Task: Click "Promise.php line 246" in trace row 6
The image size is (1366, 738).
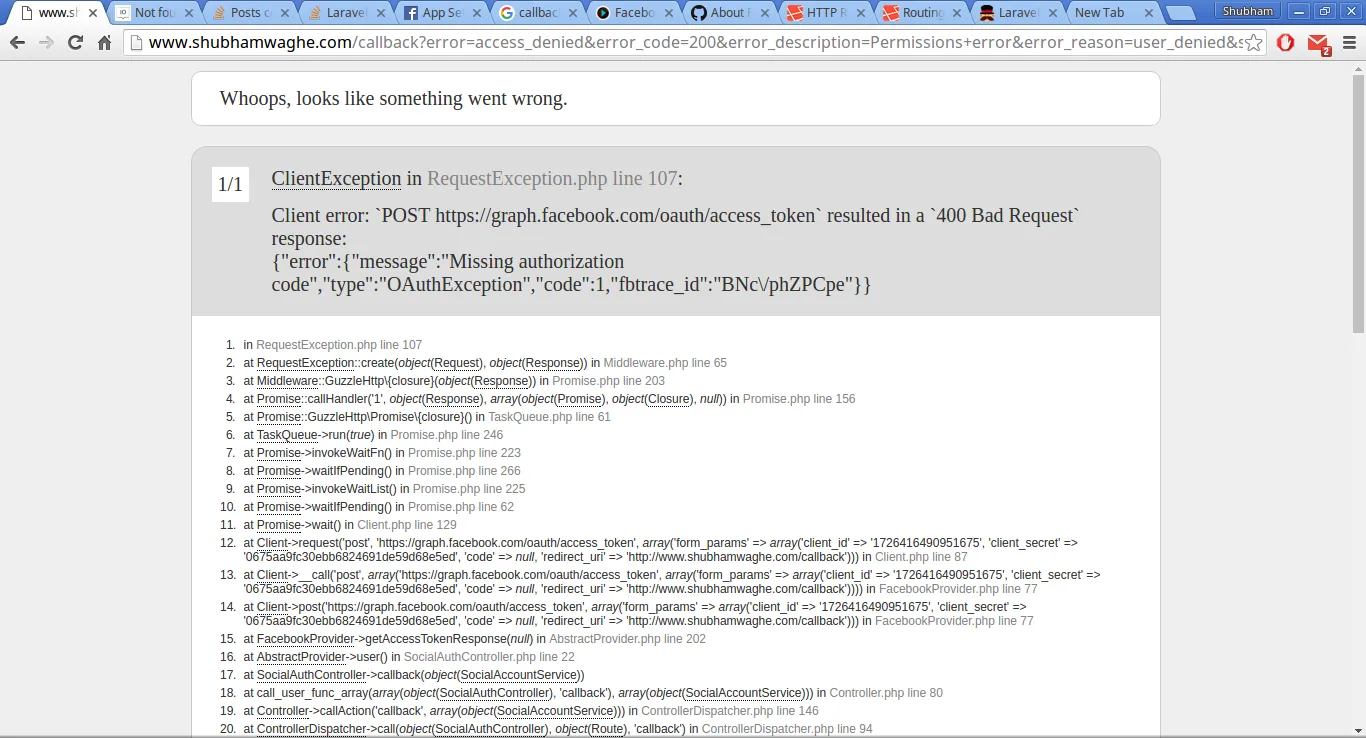Action: 447,435
